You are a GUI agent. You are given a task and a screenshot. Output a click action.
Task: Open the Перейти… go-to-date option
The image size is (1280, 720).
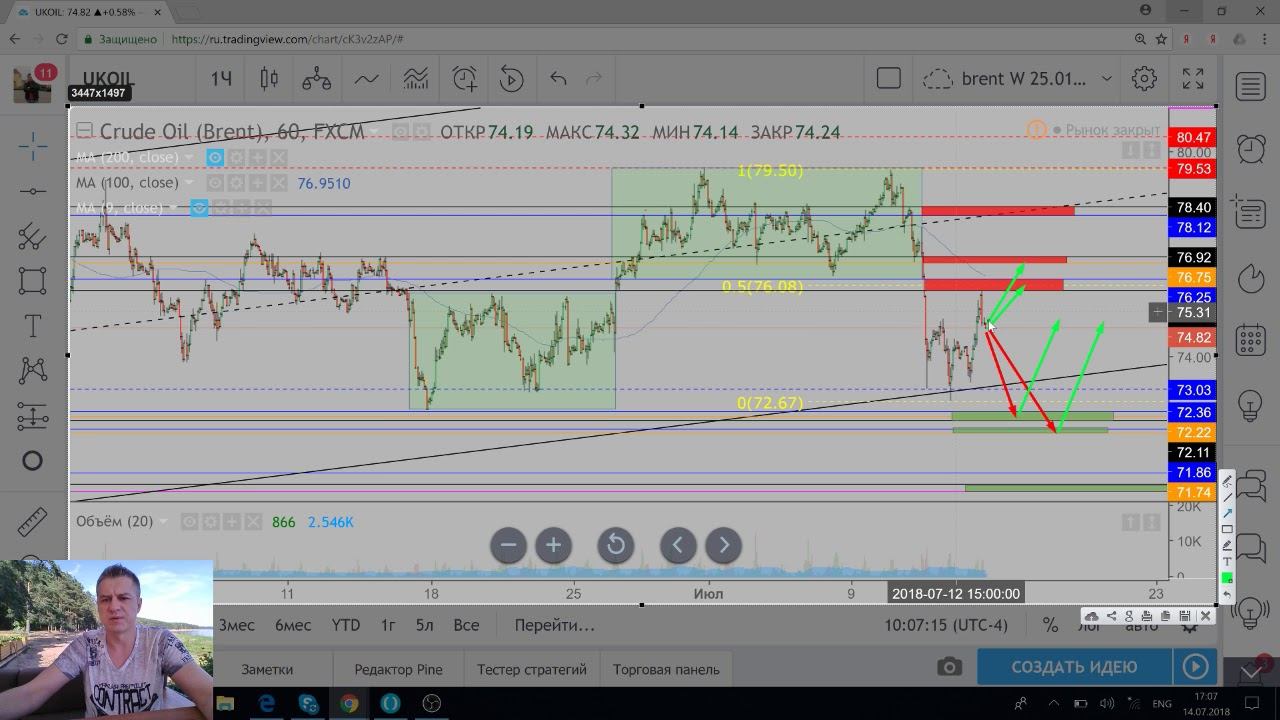coord(554,625)
